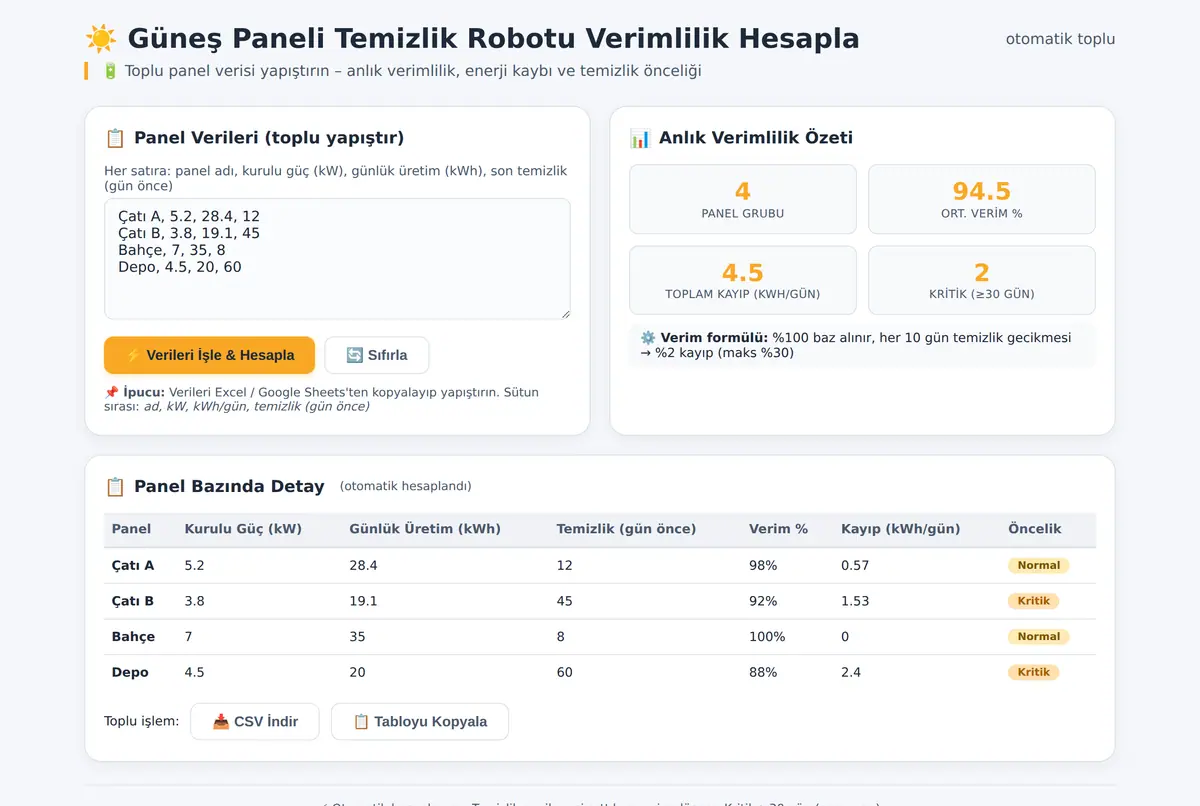The width and height of the screenshot is (1200, 806).
Task: Click the 88% efficiency value for Depo
Action: tap(763, 673)
